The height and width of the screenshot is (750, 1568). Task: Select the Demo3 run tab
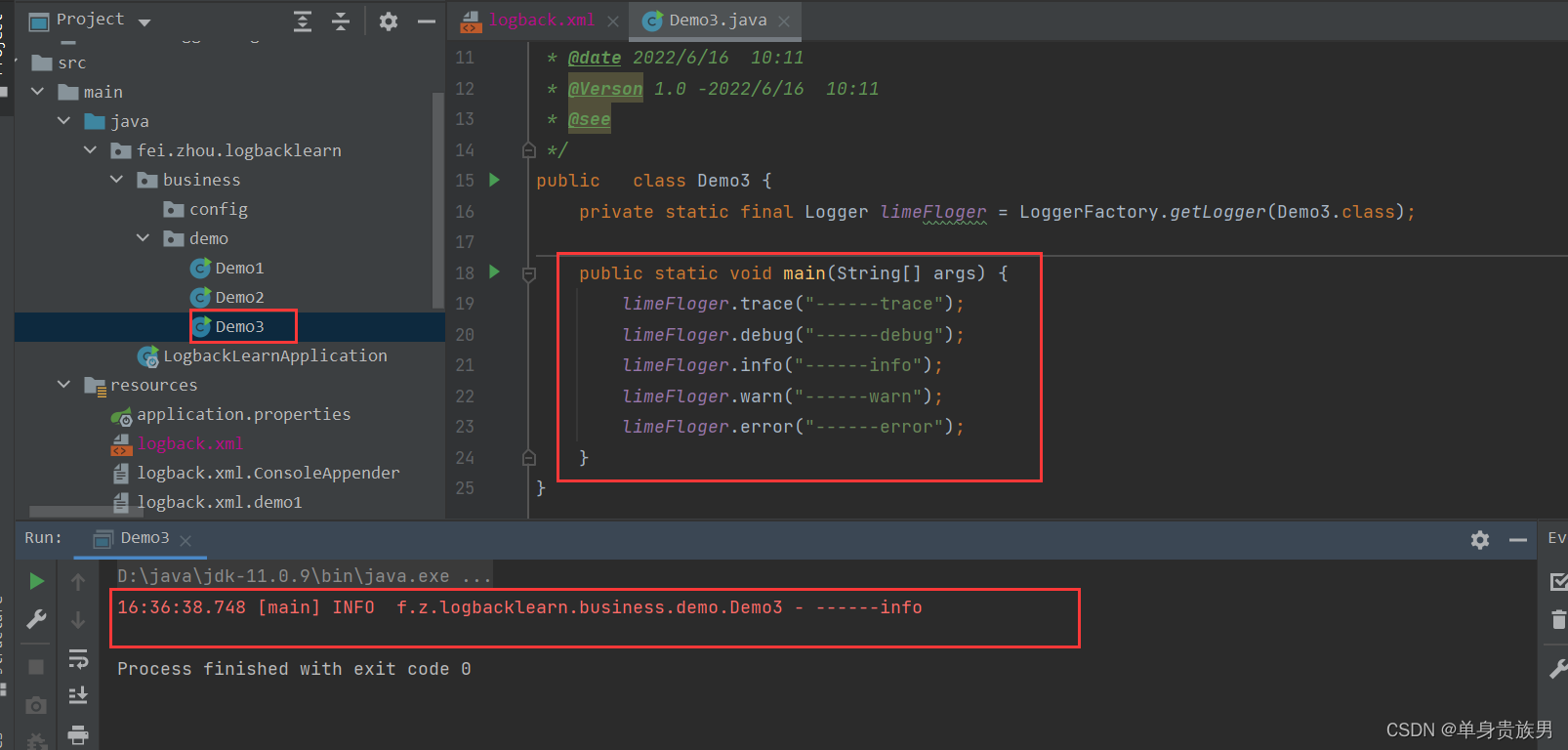[x=144, y=538]
